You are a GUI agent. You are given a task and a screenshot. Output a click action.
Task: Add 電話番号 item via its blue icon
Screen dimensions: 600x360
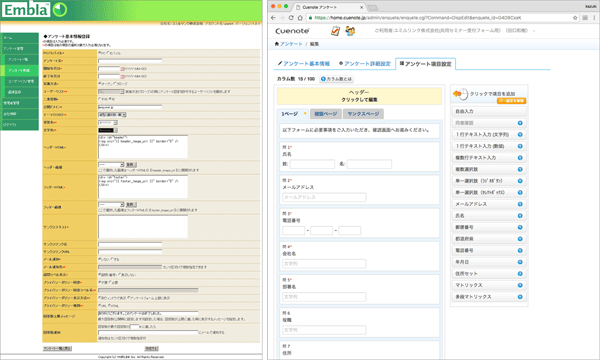520,251
